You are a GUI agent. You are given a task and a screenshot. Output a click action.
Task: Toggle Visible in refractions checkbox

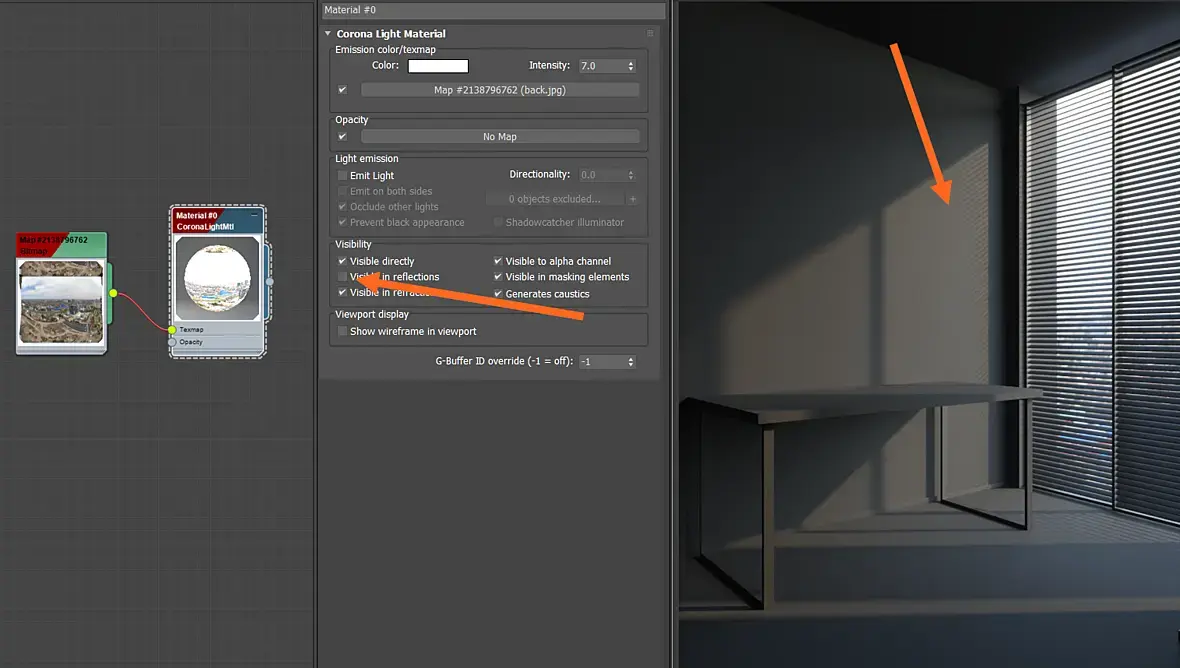[x=342, y=293]
